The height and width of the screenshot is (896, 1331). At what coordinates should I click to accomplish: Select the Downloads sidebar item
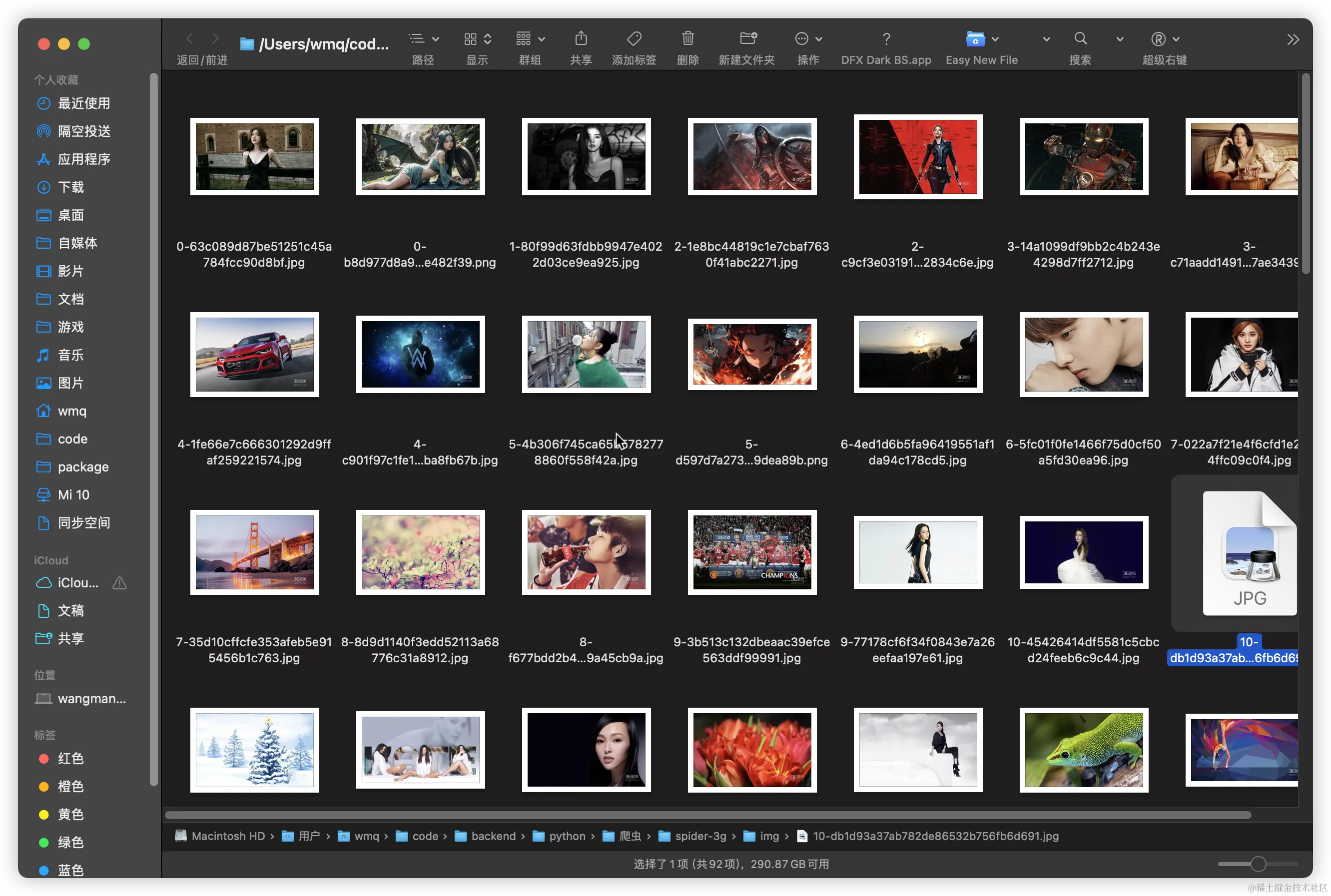click(70, 187)
